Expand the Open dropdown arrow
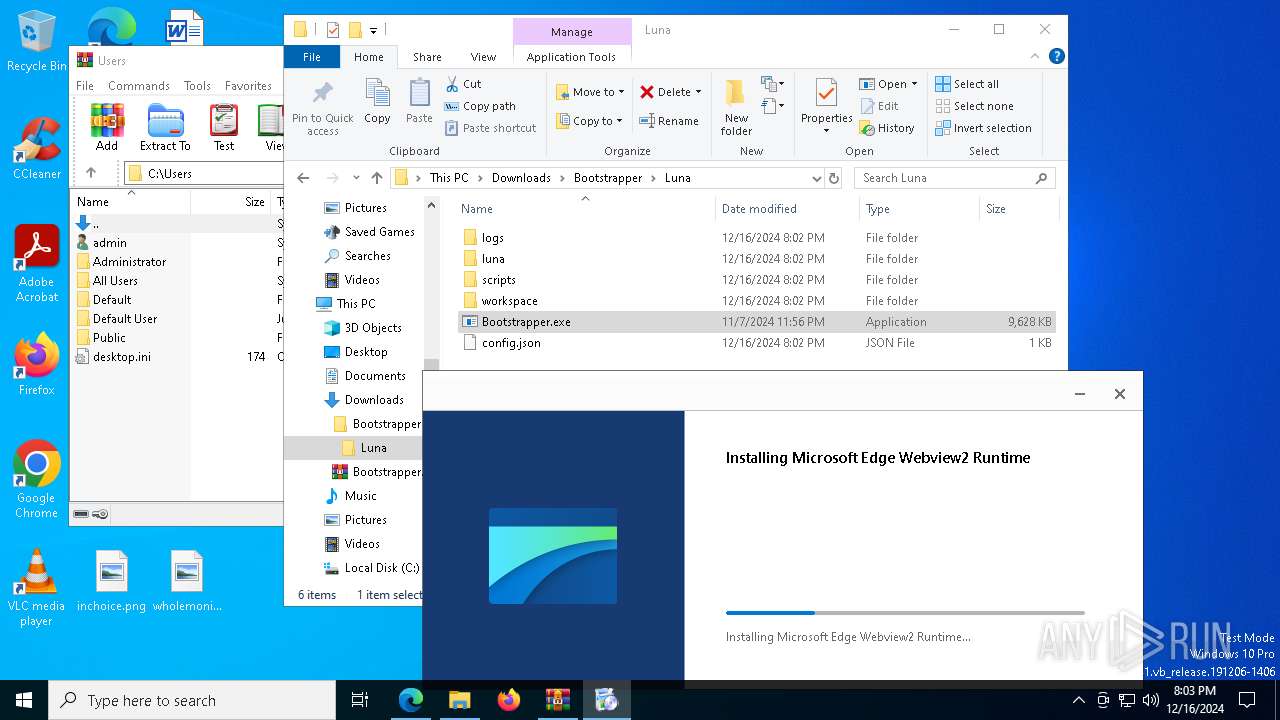Screen dimensions: 1280x720 [x=914, y=84]
